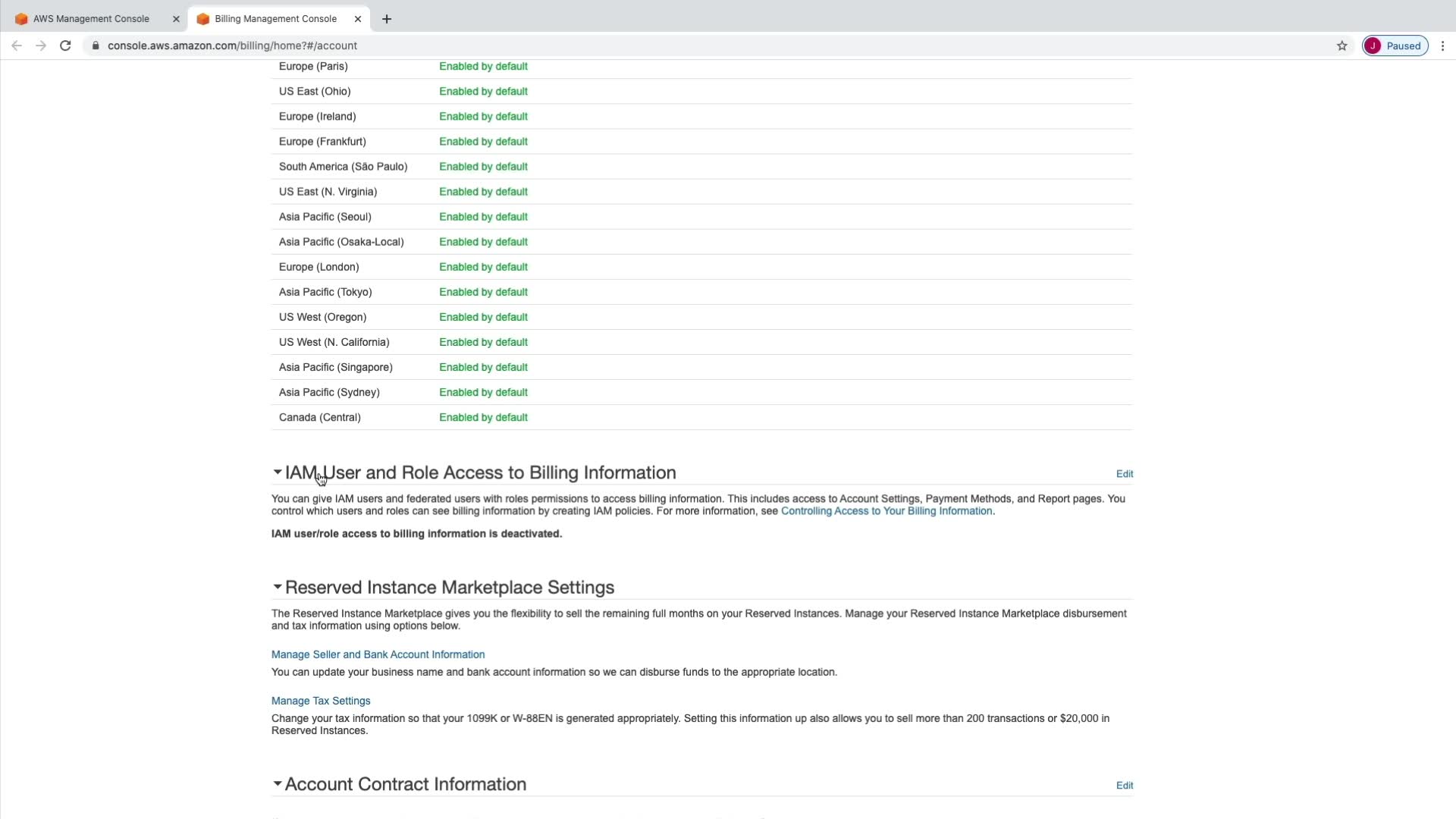Collapse IAM User and Role Access section

pyautogui.click(x=278, y=472)
